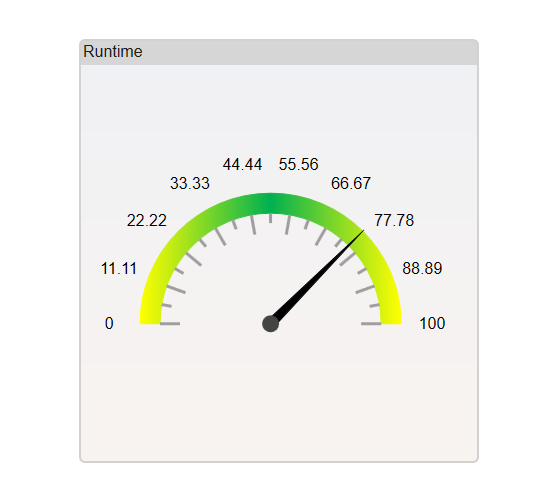
Task: Click the Runtime panel gray header bar
Action: [x=279, y=52]
